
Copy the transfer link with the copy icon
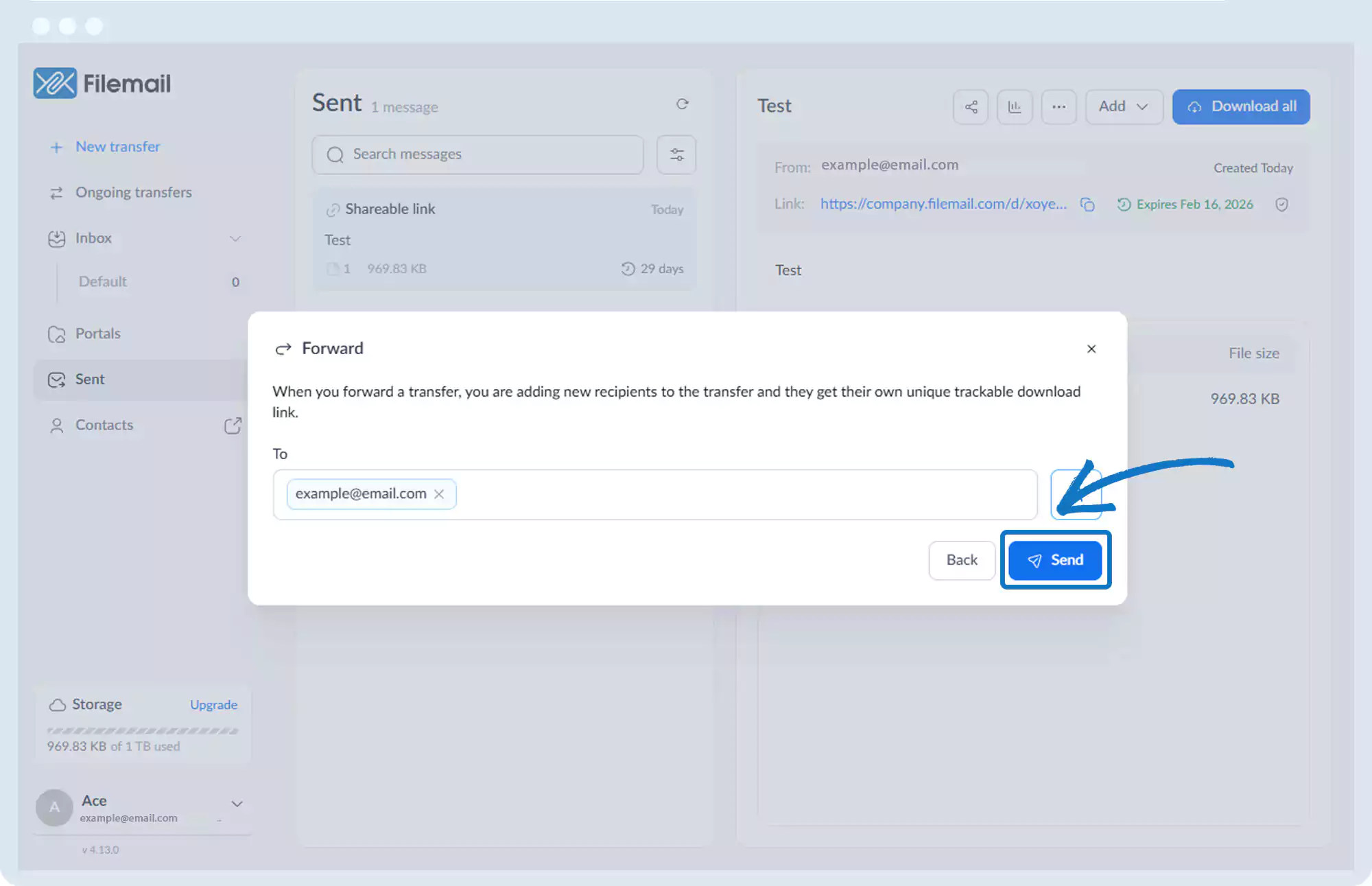[x=1087, y=205]
